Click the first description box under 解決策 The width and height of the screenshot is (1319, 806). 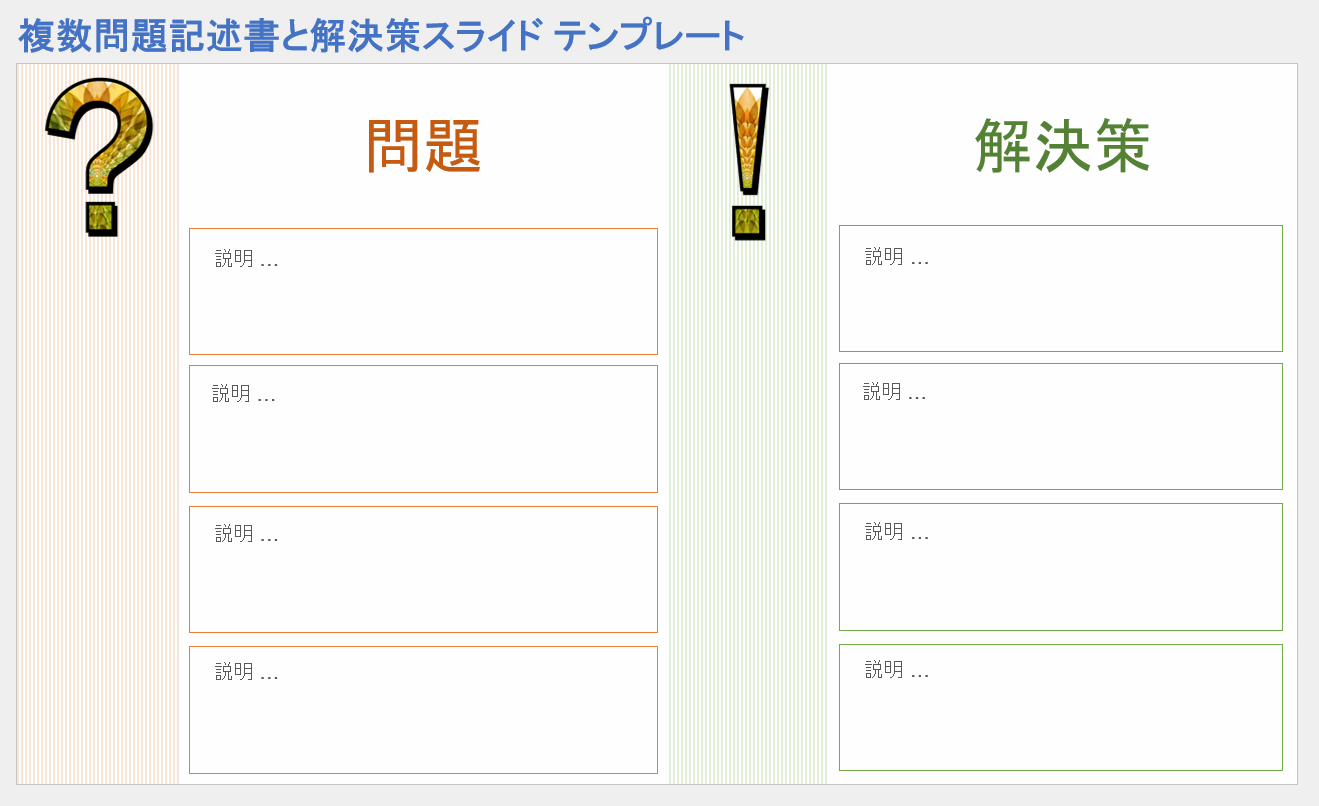click(1060, 288)
